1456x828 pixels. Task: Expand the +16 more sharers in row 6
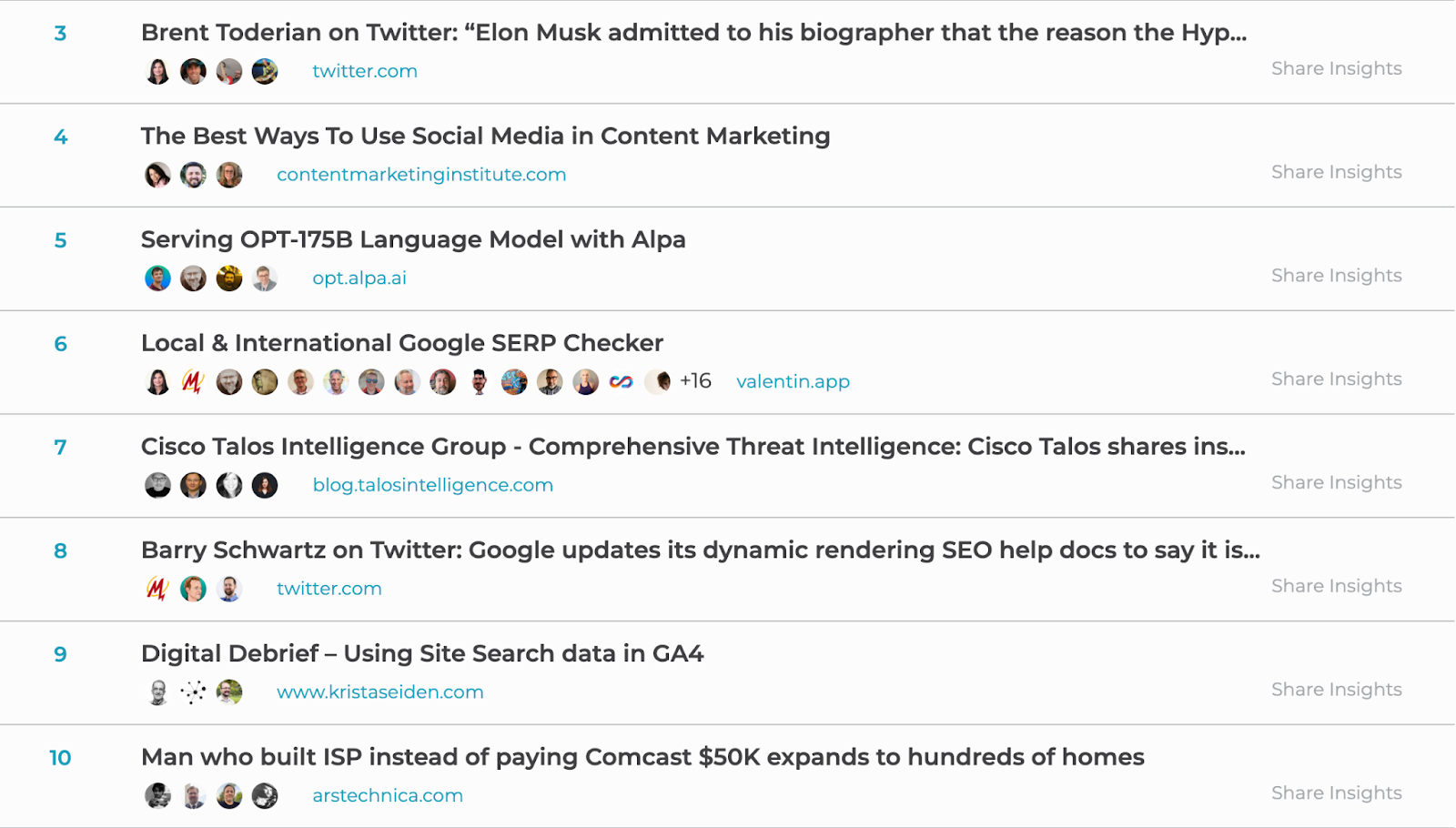pyautogui.click(x=695, y=381)
